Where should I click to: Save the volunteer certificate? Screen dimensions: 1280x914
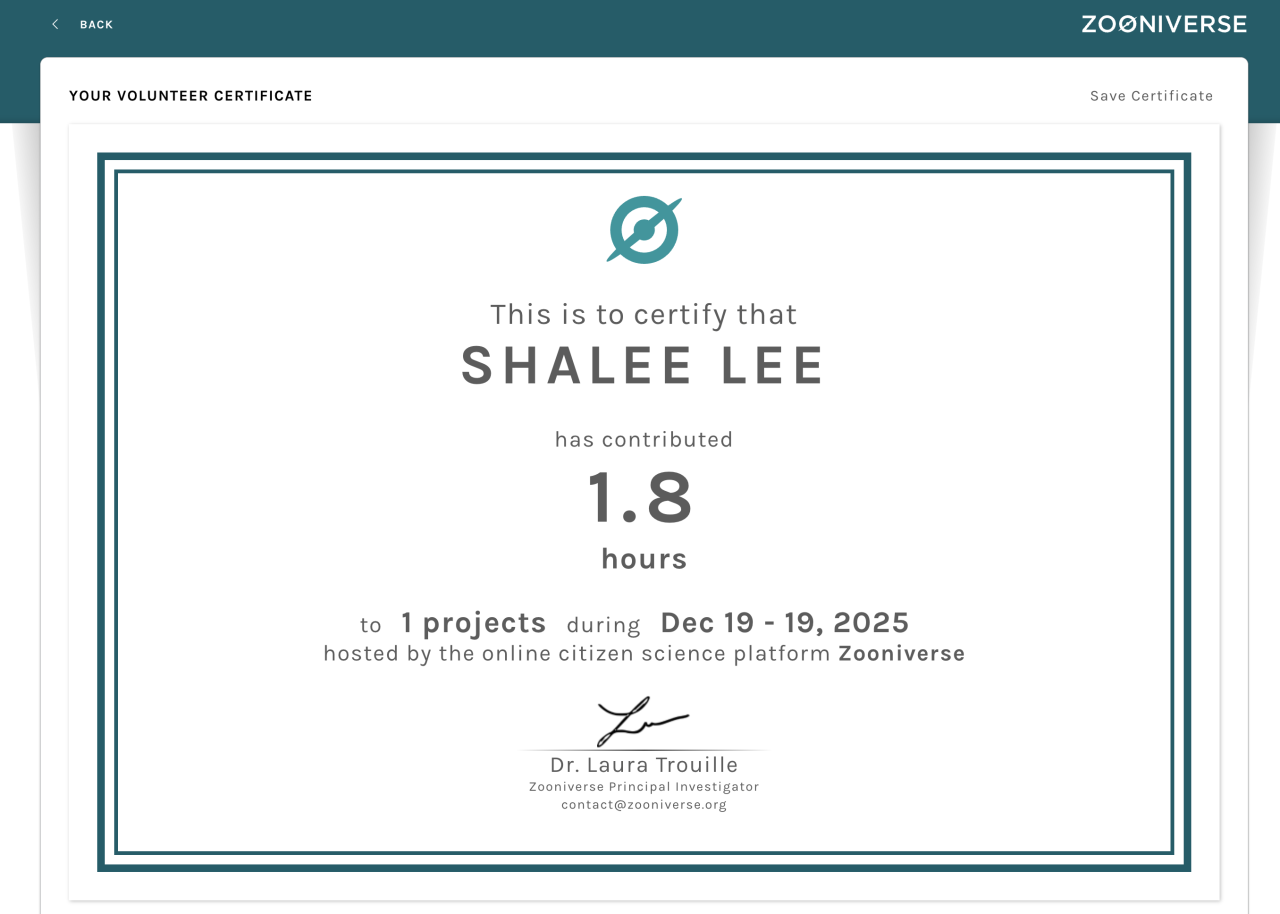tap(1151, 96)
